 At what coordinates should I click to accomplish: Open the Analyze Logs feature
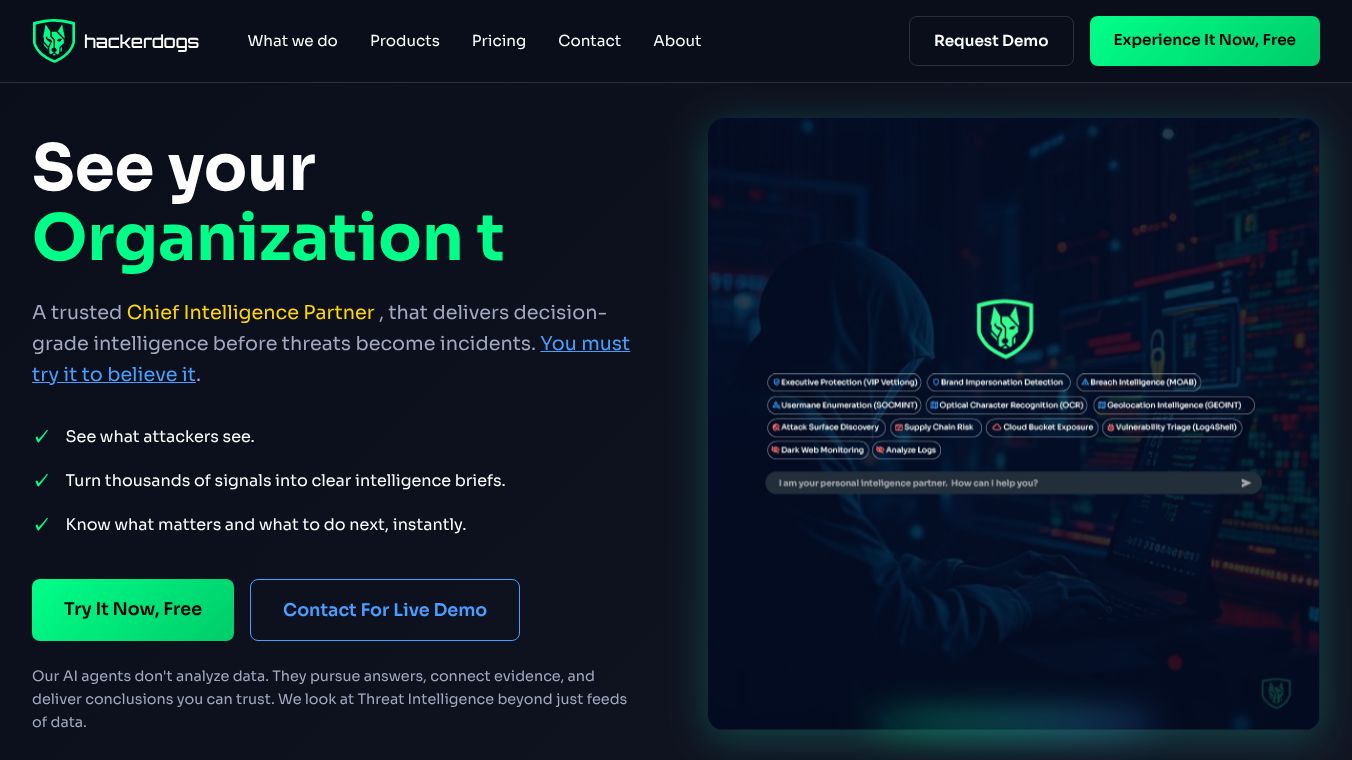point(906,450)
